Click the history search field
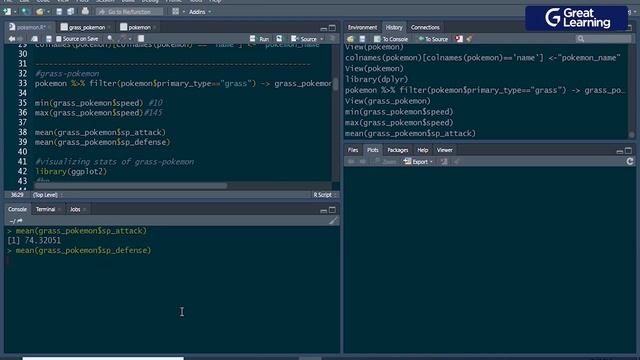 [x=604, y=39]
